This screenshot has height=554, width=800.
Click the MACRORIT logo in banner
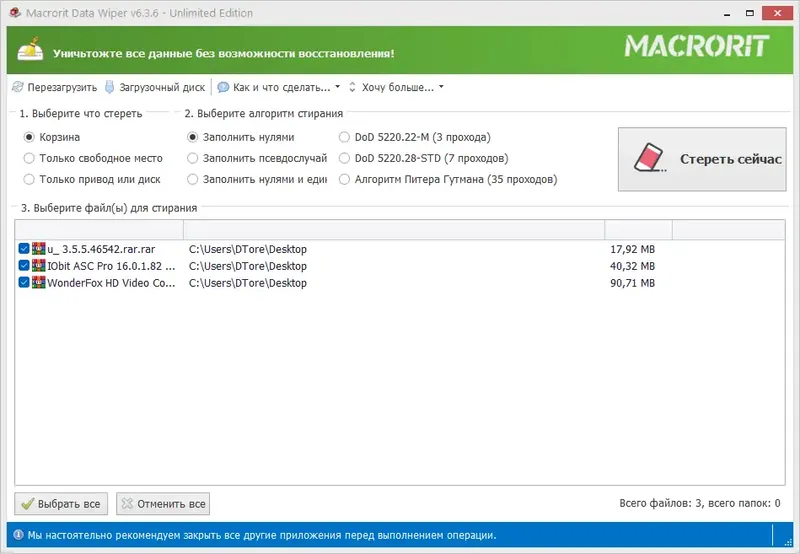click(697, 46)
